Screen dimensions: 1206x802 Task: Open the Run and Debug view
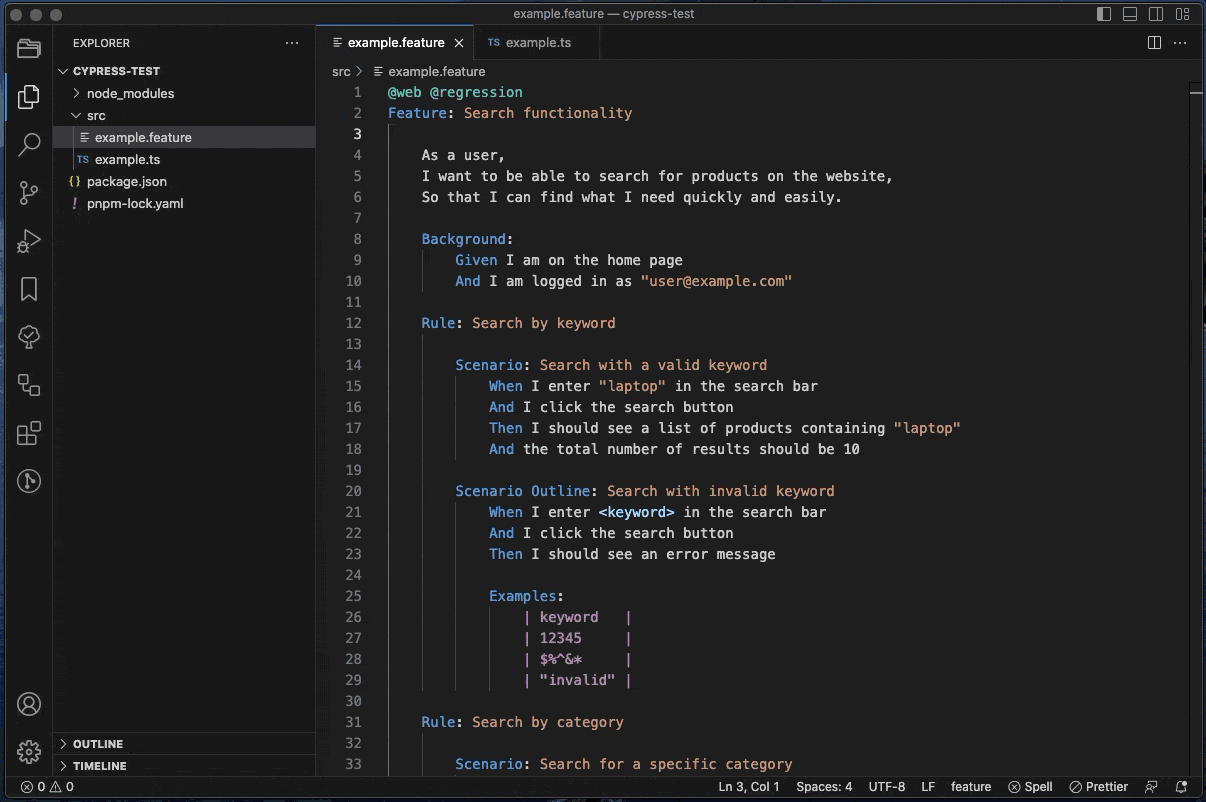[x=29, y=240]
